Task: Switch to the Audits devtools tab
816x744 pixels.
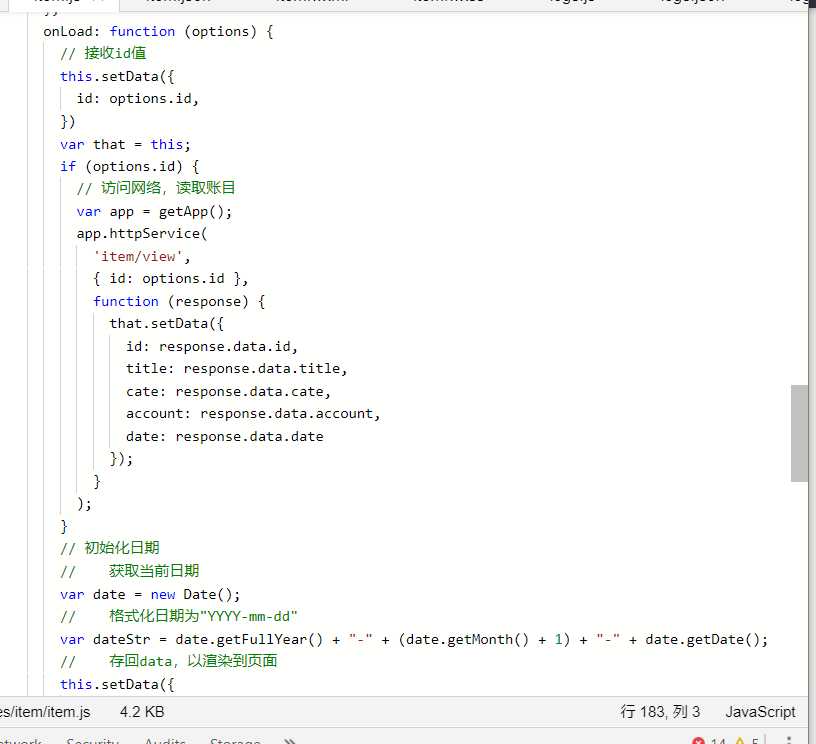Action: [165, 741]
